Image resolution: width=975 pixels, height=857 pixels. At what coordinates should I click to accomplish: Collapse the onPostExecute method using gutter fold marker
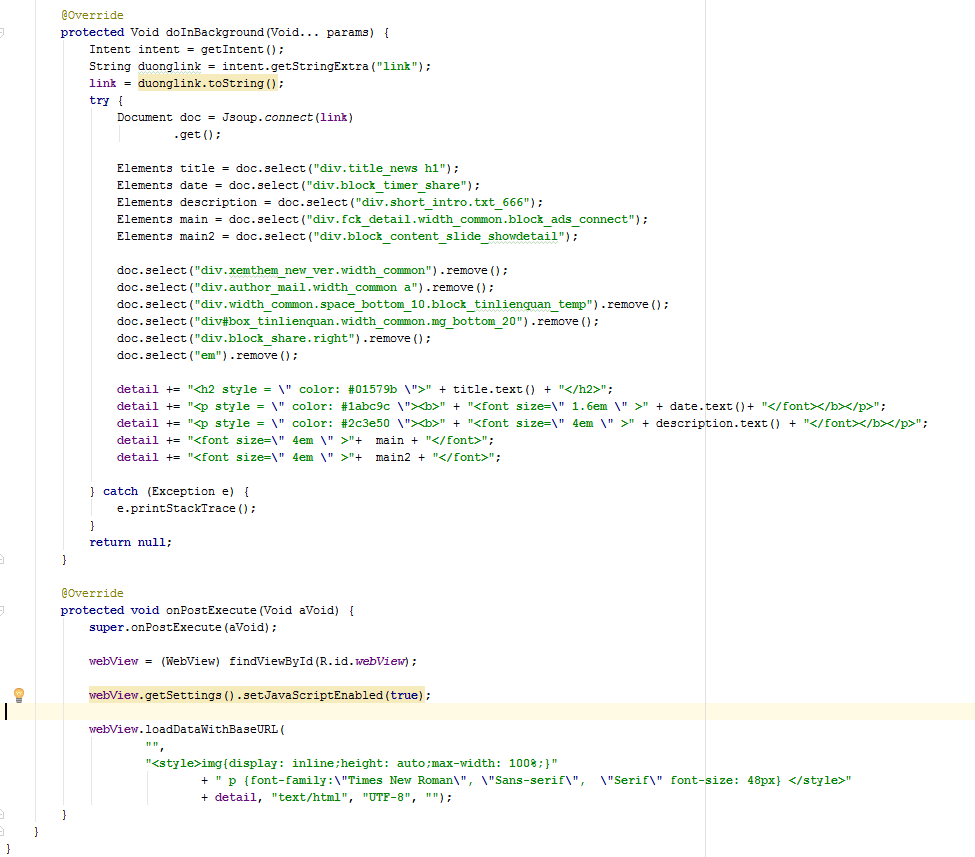click(3, 610)
